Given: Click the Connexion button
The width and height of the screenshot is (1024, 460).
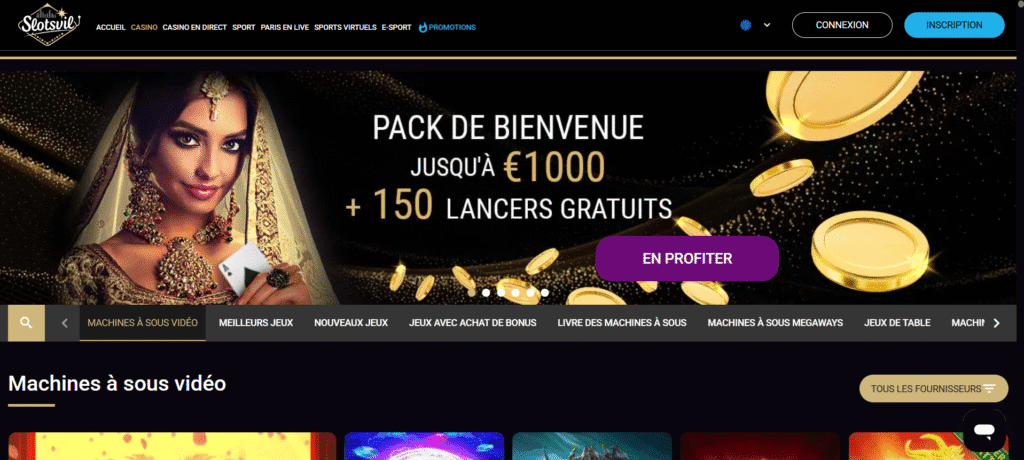Looking at the screenshot, I should coord(842,25).
